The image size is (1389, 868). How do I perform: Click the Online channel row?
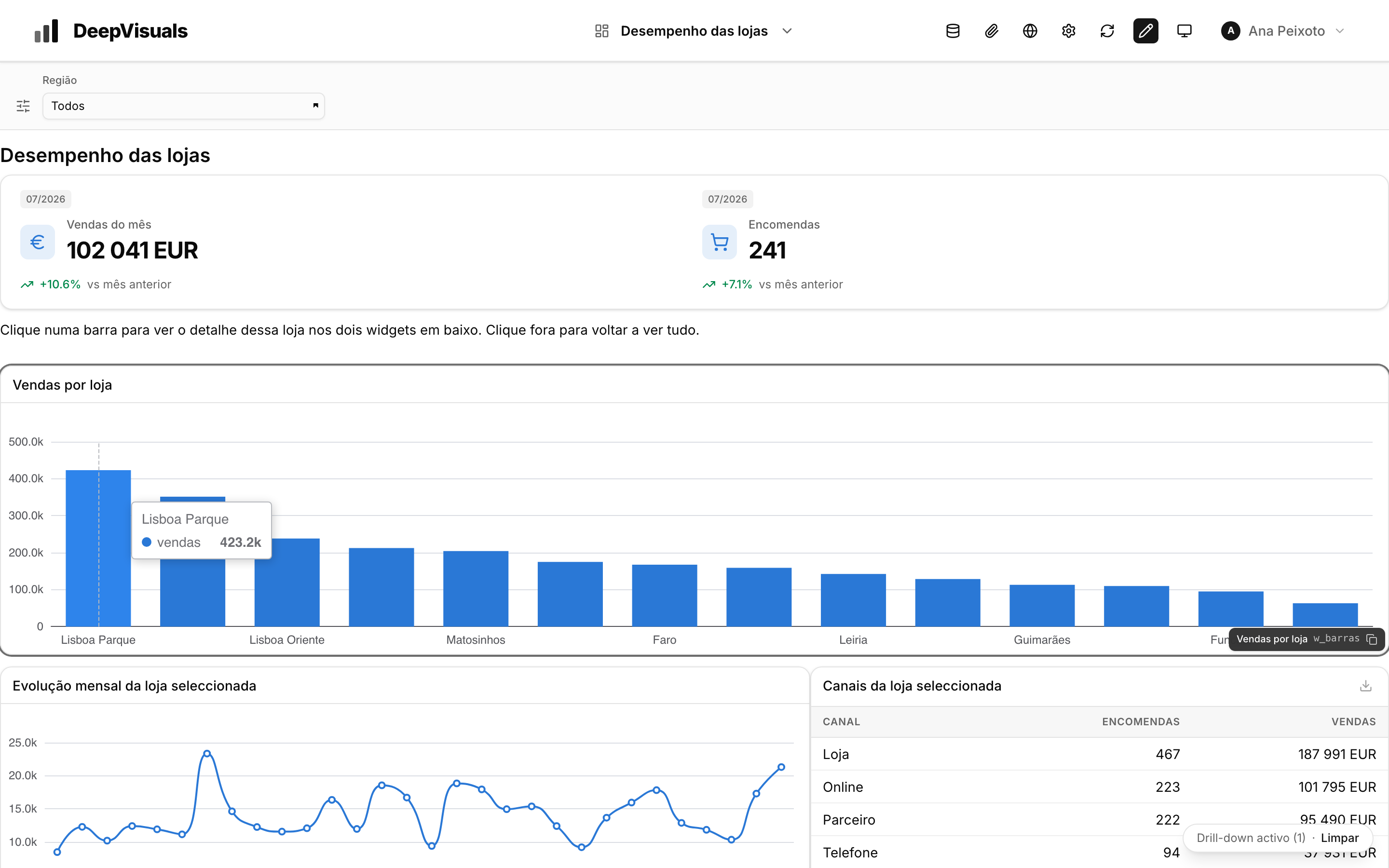coord(1099,787)
